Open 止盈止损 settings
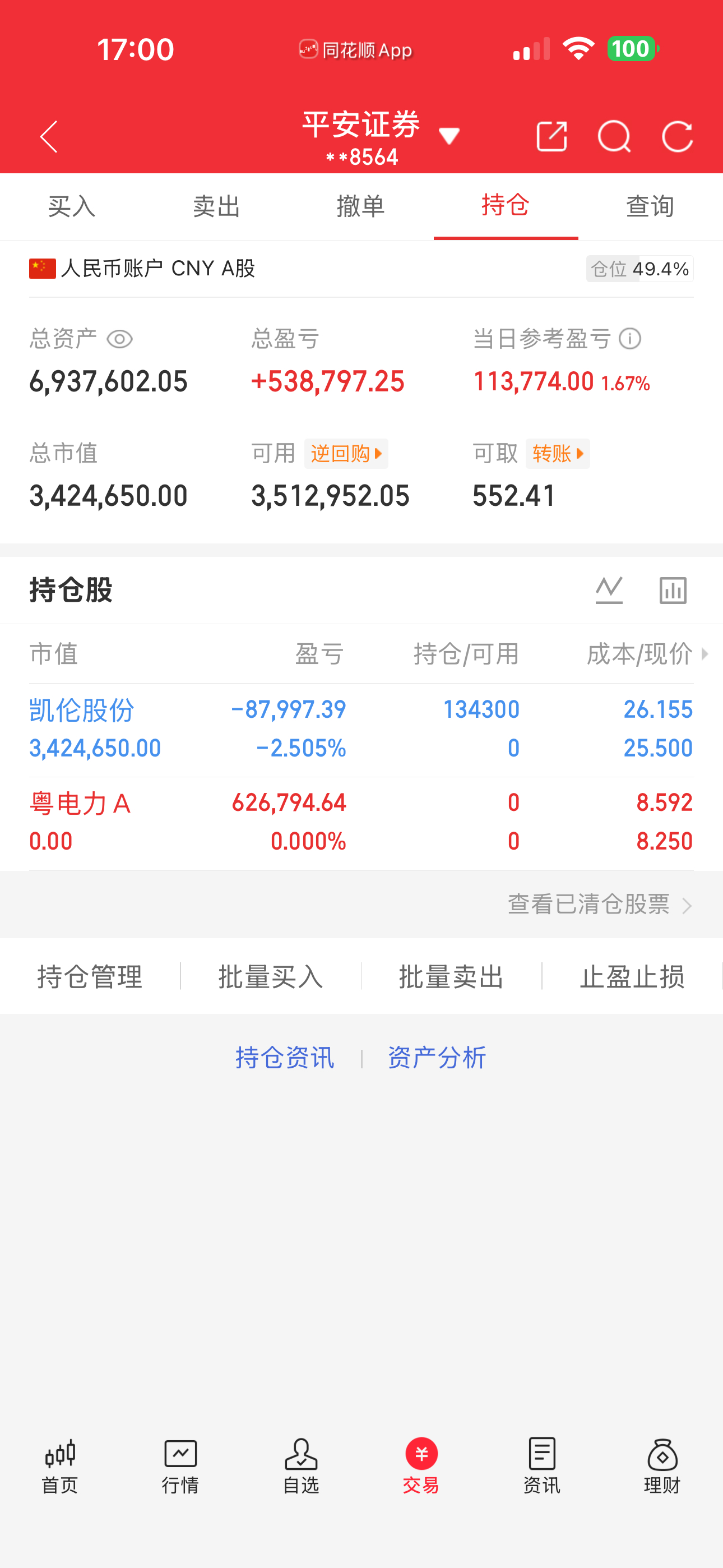The image size is (723, 1568). point(632,976)
